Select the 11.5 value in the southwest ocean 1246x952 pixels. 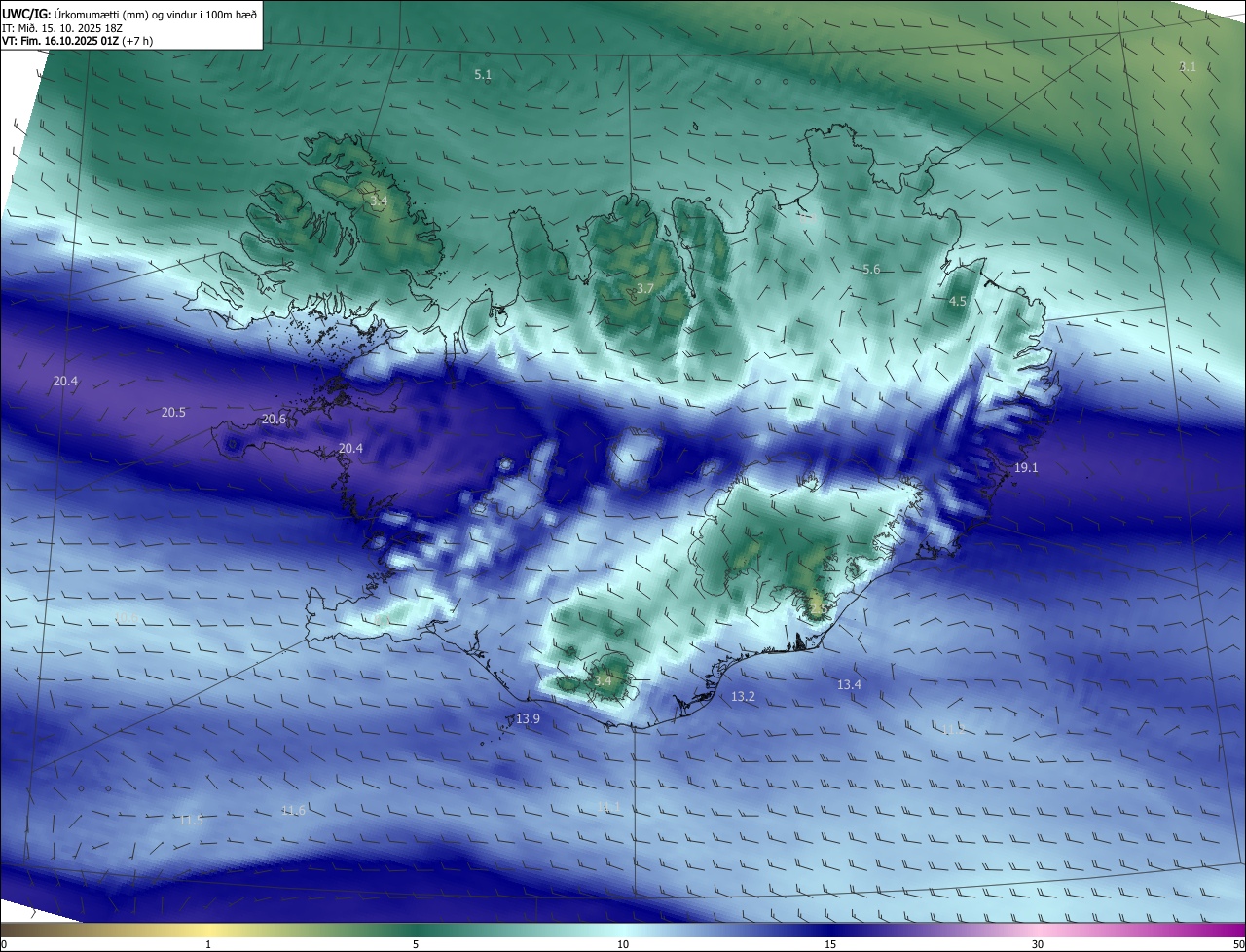point(191,821)
